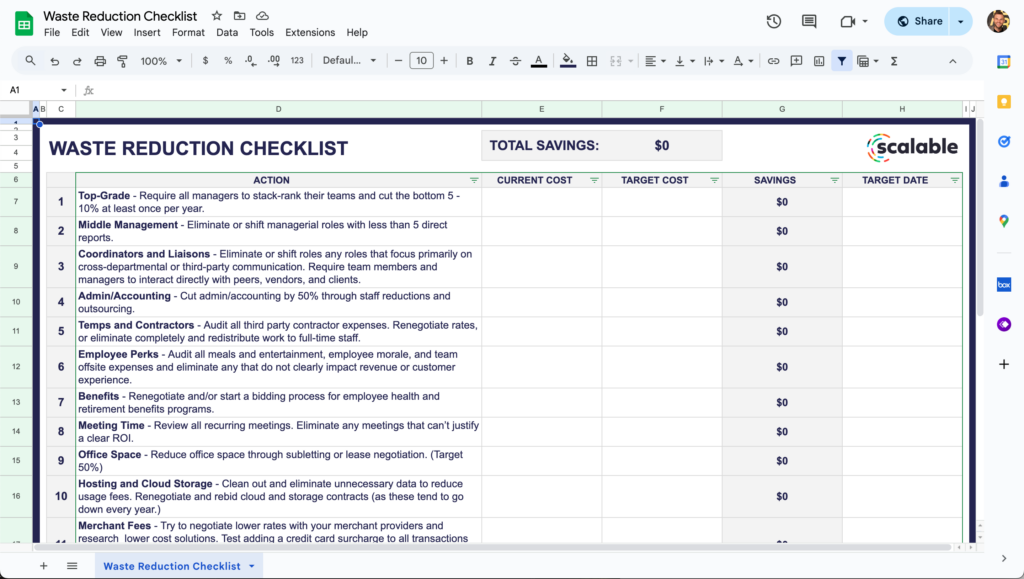Open text wrapping dropdown

coord(713,61)
